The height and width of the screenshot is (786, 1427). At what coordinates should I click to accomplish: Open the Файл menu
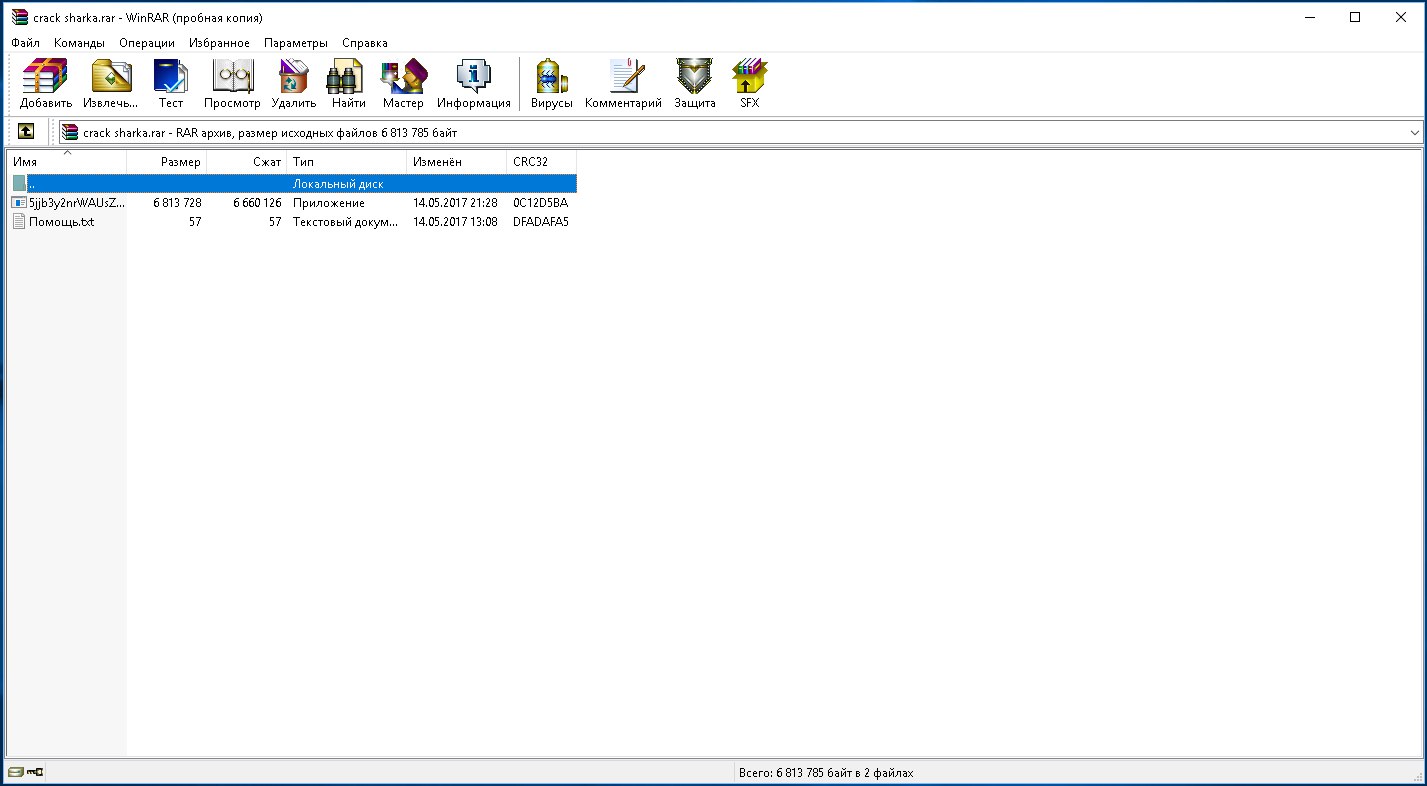[25, 43]
